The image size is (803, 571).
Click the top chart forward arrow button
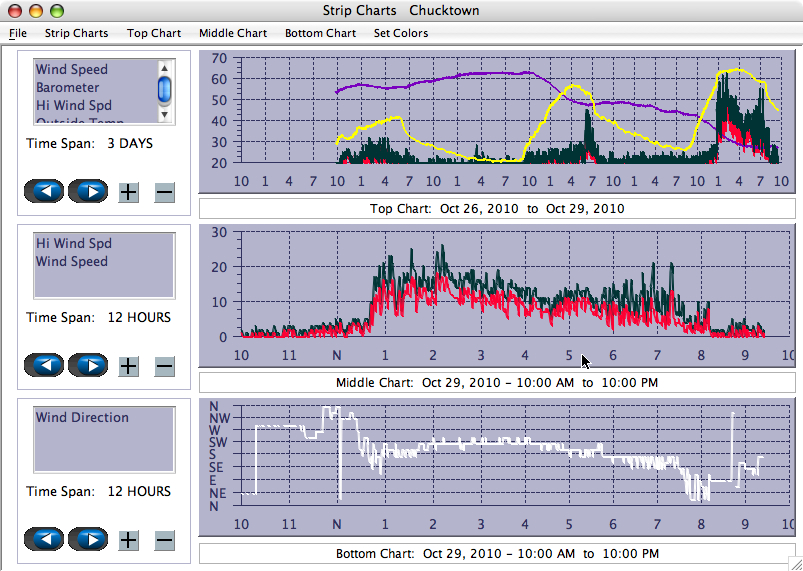88,191
